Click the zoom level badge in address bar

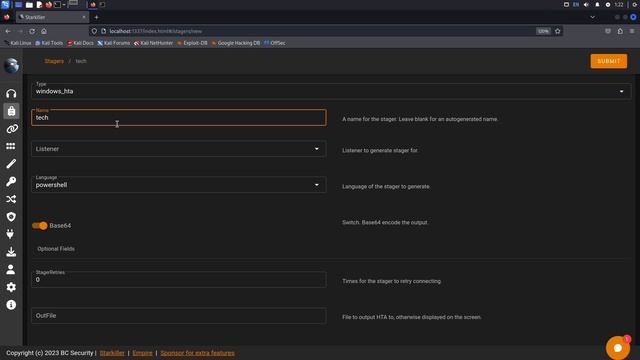pos(543,31)
